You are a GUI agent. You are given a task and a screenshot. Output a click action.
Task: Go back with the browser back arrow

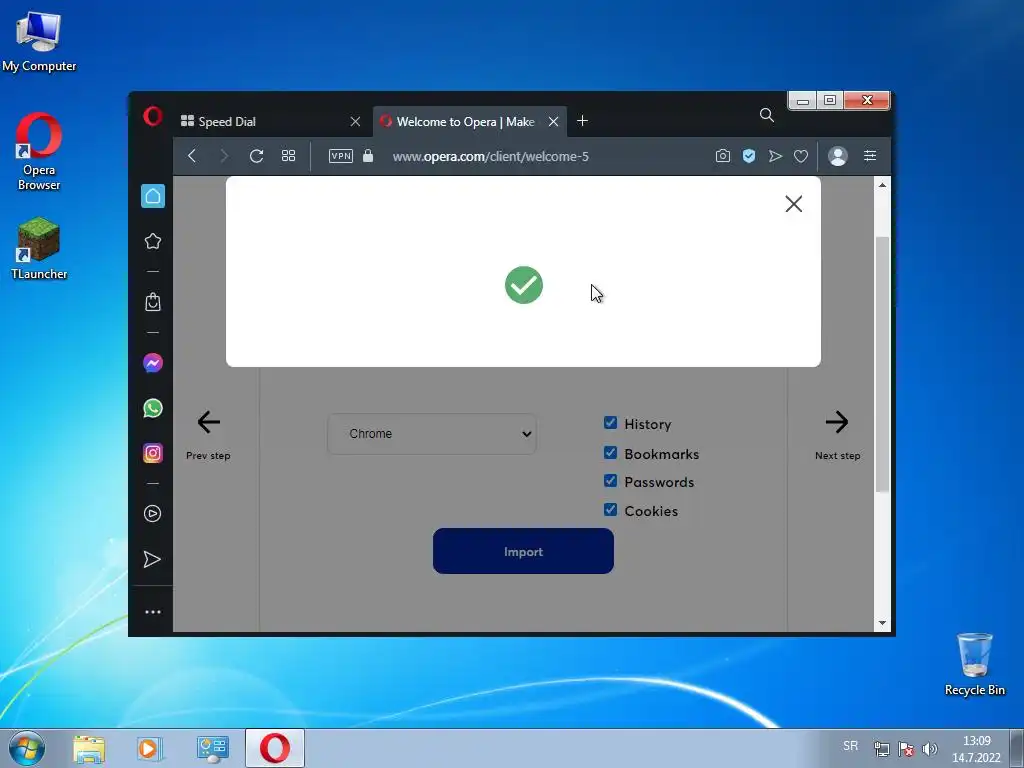coord(192,155)
